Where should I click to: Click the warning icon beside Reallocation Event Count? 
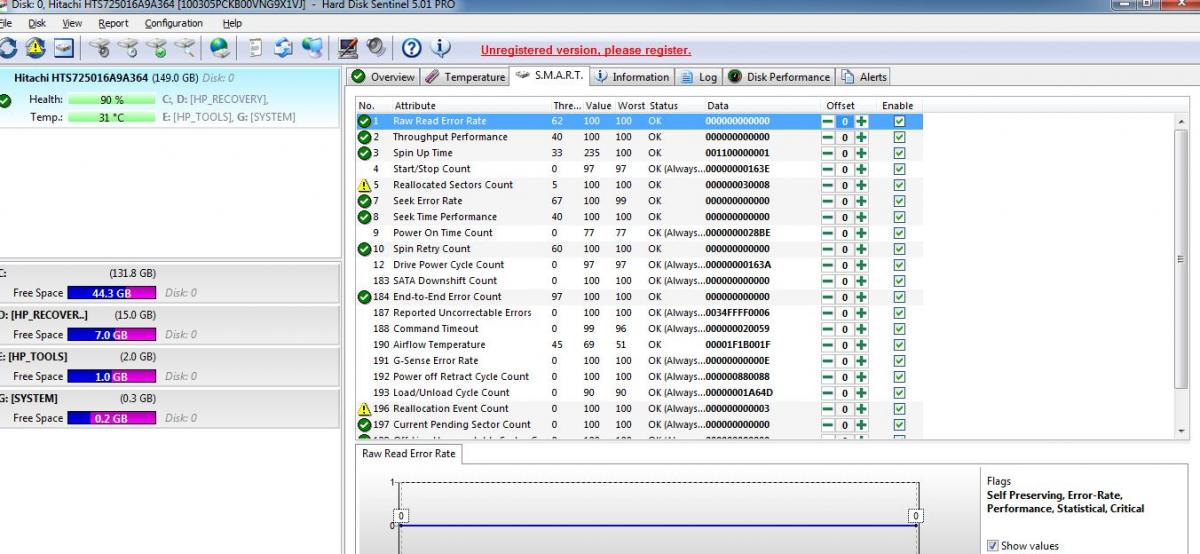click(364, 409)
